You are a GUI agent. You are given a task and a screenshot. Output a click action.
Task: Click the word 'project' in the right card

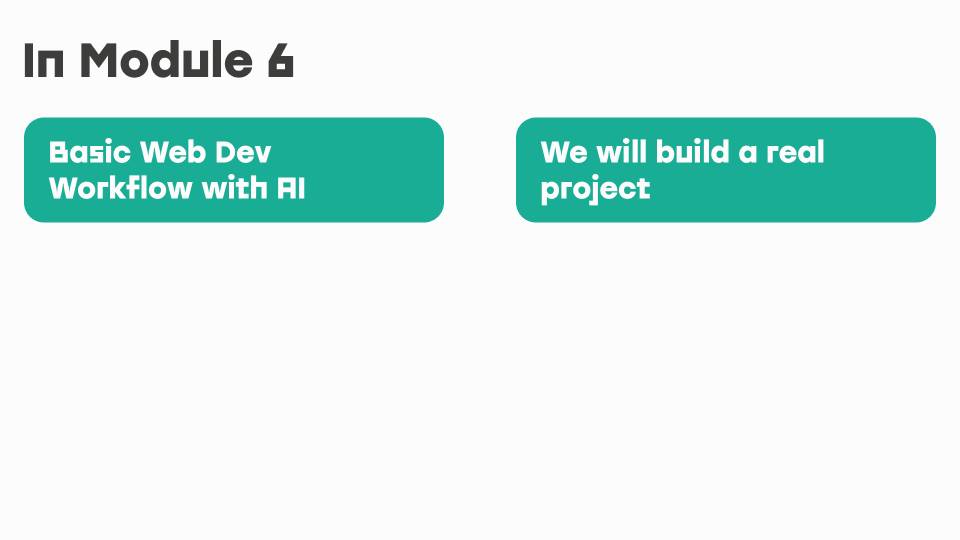pos(595,190)
